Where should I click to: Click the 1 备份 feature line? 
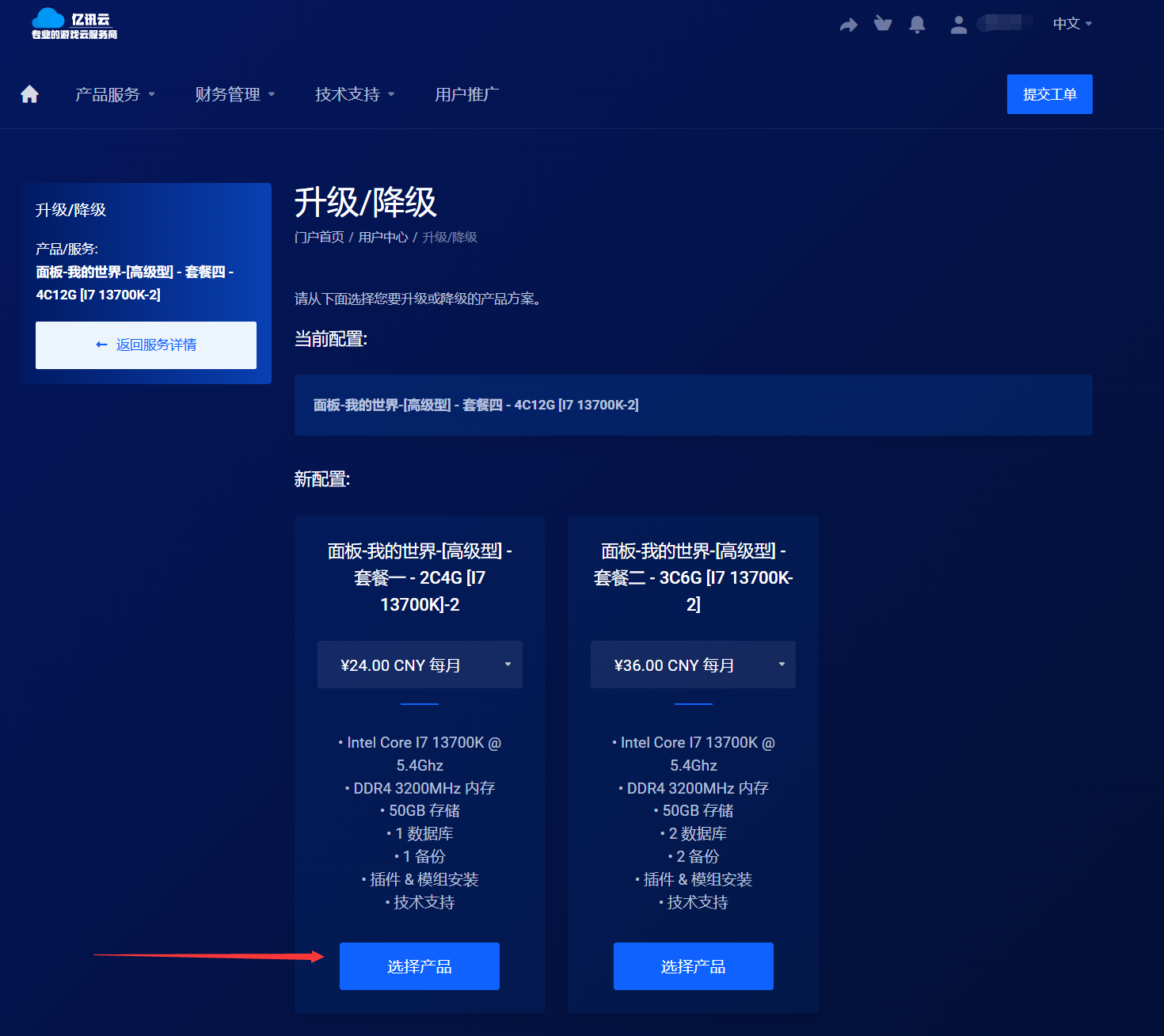click(420, 856)
